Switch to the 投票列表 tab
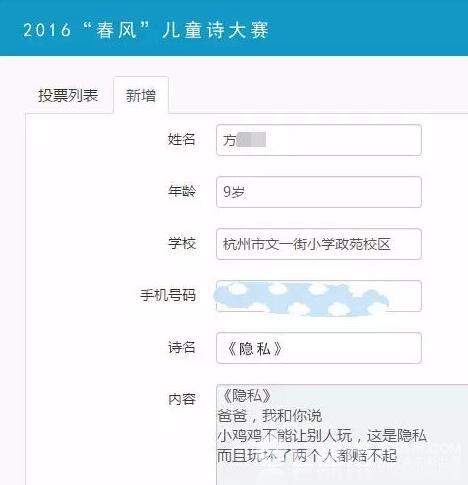 pos(68,96)
